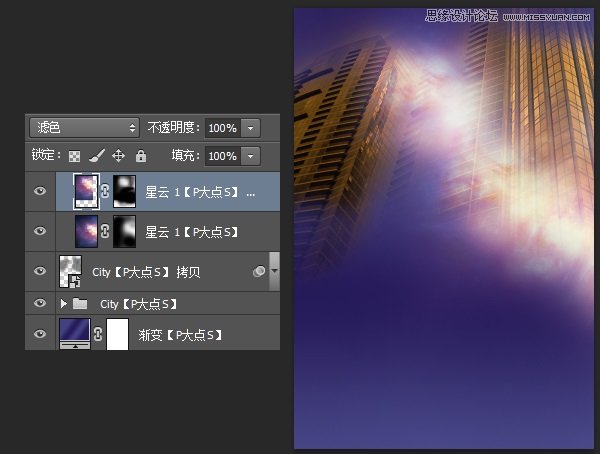Toggle lock position move icon
Screen dimensions: 600x454
tap(119, 156)
